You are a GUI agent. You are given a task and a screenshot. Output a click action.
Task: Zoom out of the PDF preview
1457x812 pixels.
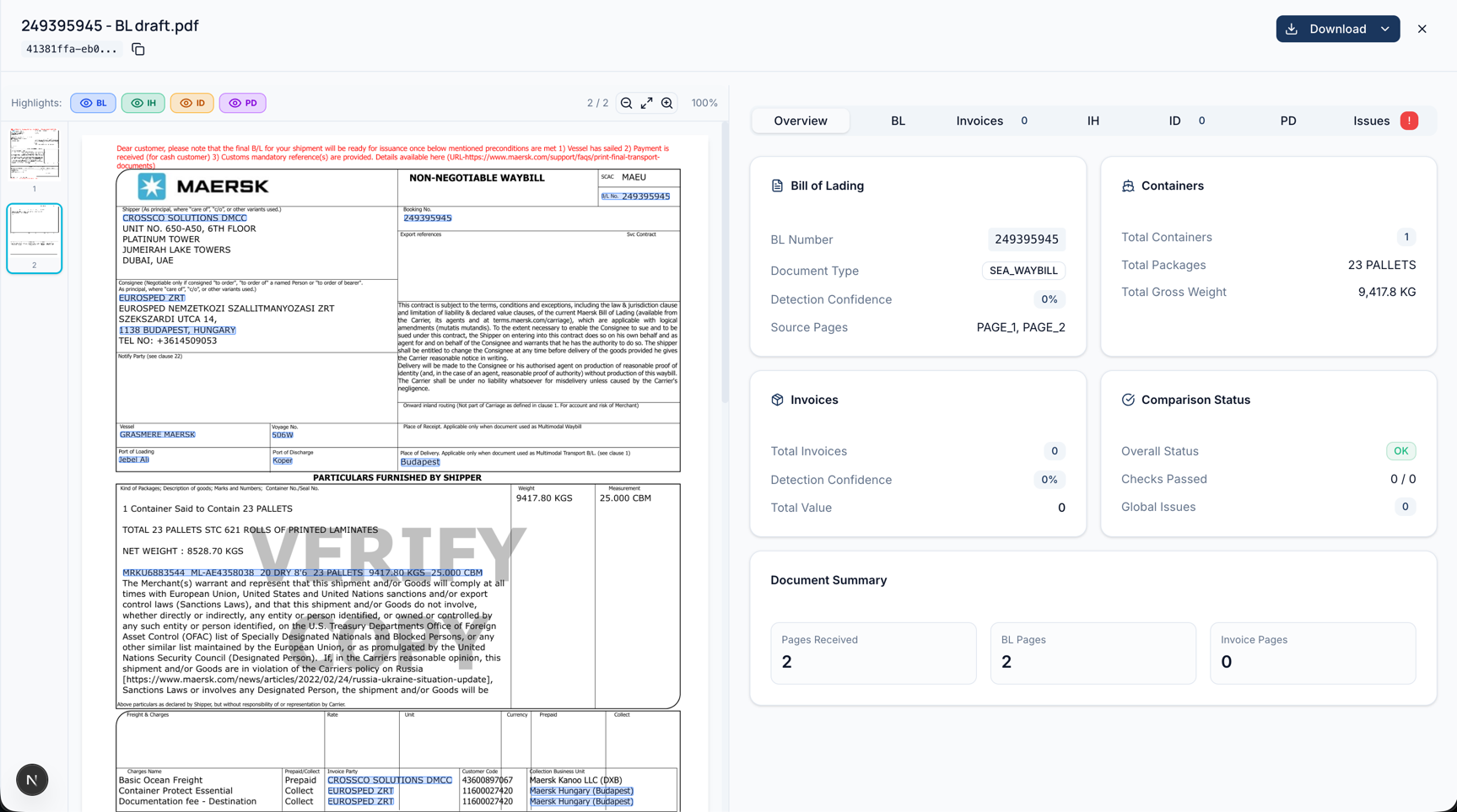coord(626,103)
